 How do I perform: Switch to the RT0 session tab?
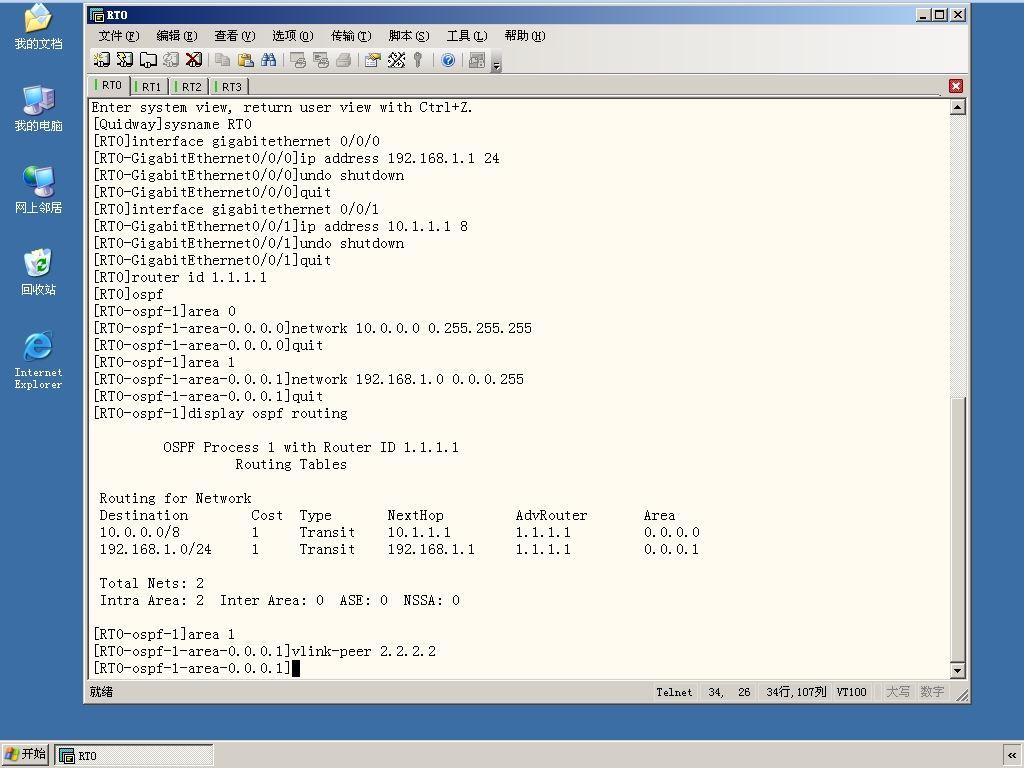point(108,86)
